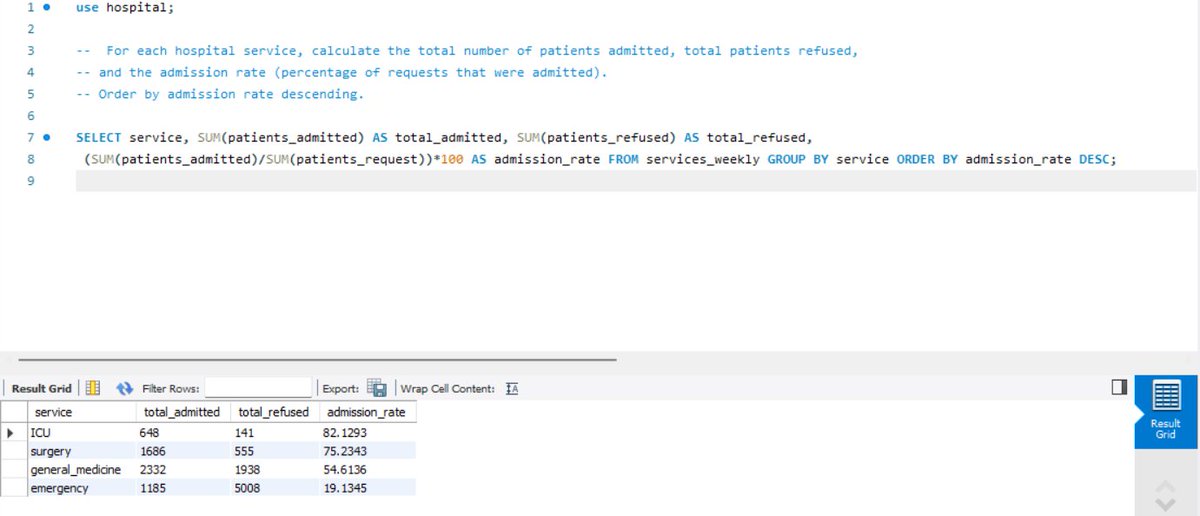Click the line number 9 in the gutter

coord(31,181)
